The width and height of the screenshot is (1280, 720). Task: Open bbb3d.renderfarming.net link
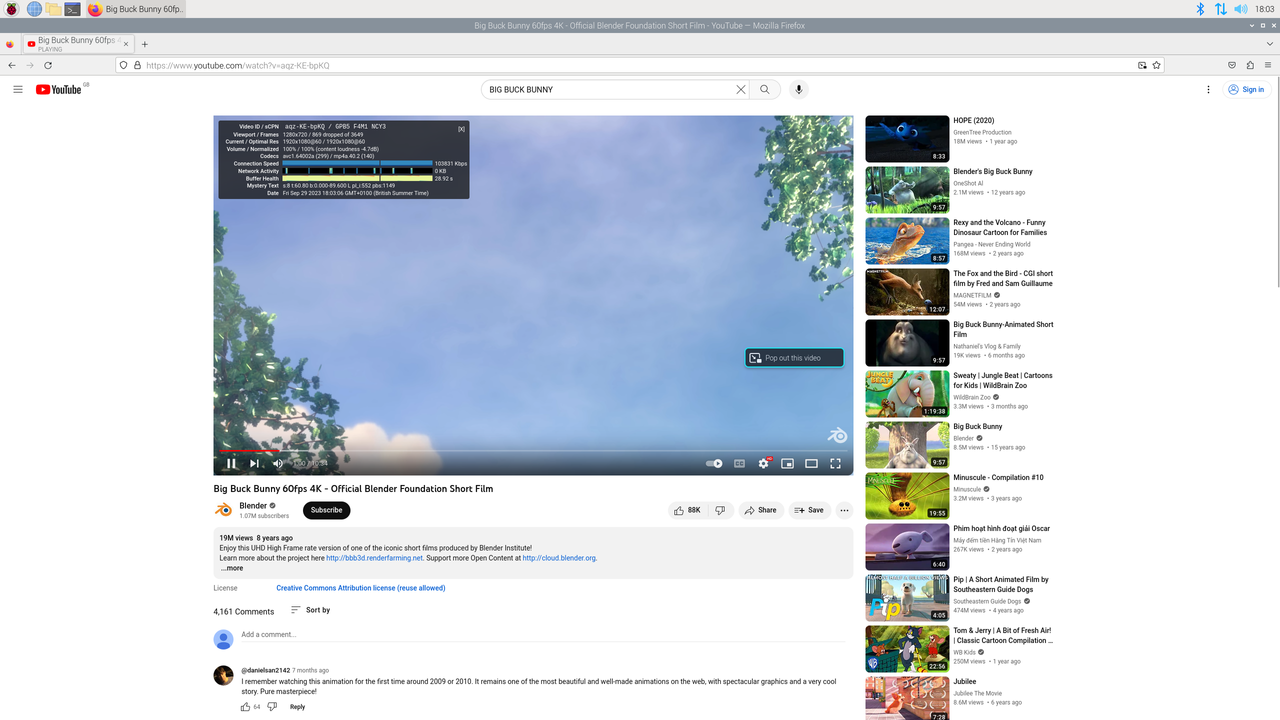point(375,558)
